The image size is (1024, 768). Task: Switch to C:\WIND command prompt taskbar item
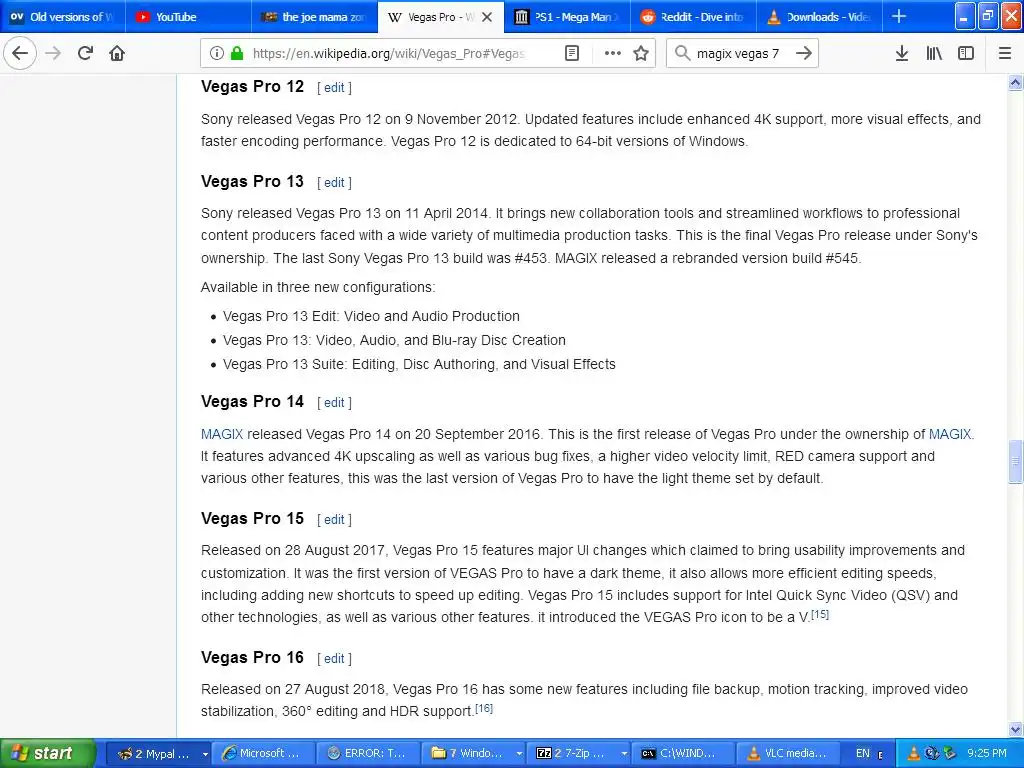point(682,753)
